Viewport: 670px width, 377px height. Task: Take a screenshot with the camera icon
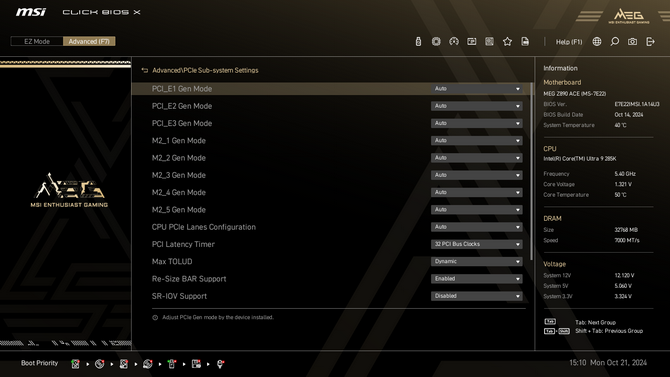pyautogui.click(x=632, y=41)
